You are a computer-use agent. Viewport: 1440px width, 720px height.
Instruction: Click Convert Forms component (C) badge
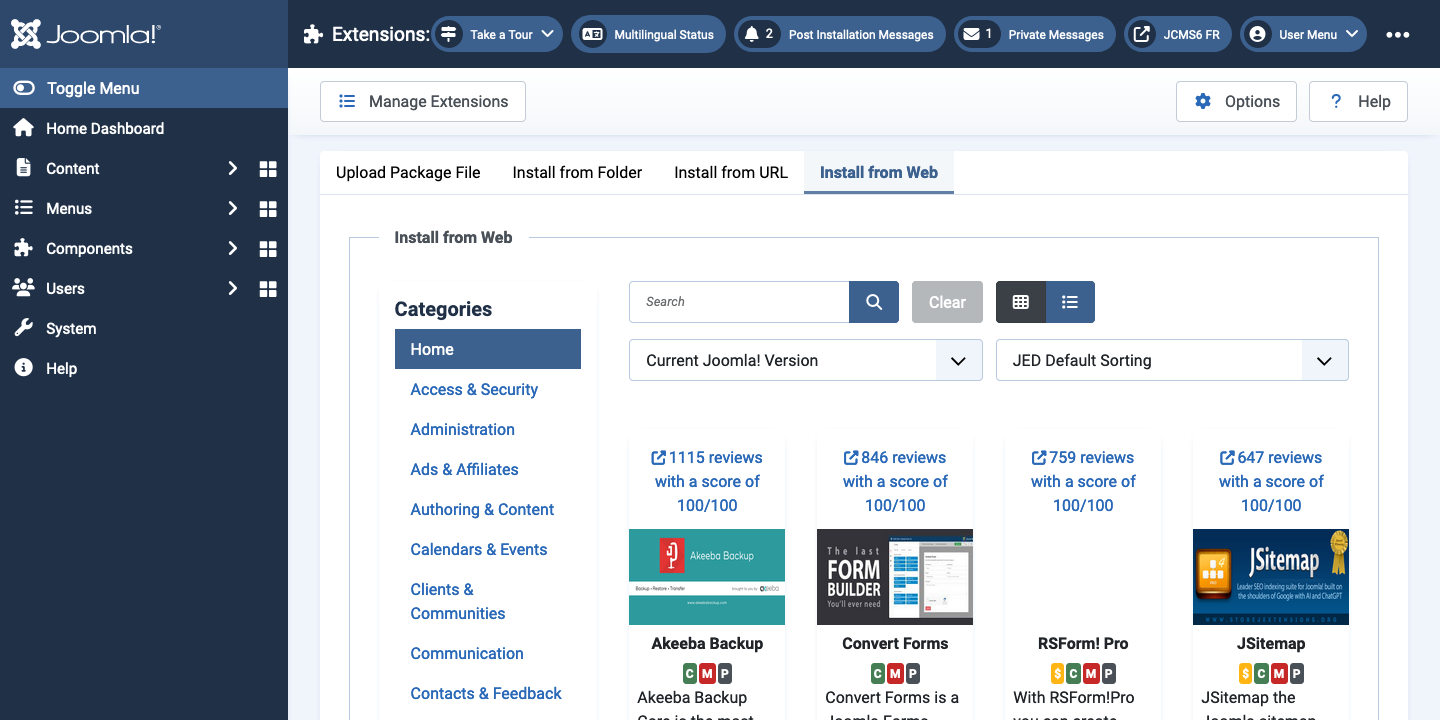[x=877, y=673]
